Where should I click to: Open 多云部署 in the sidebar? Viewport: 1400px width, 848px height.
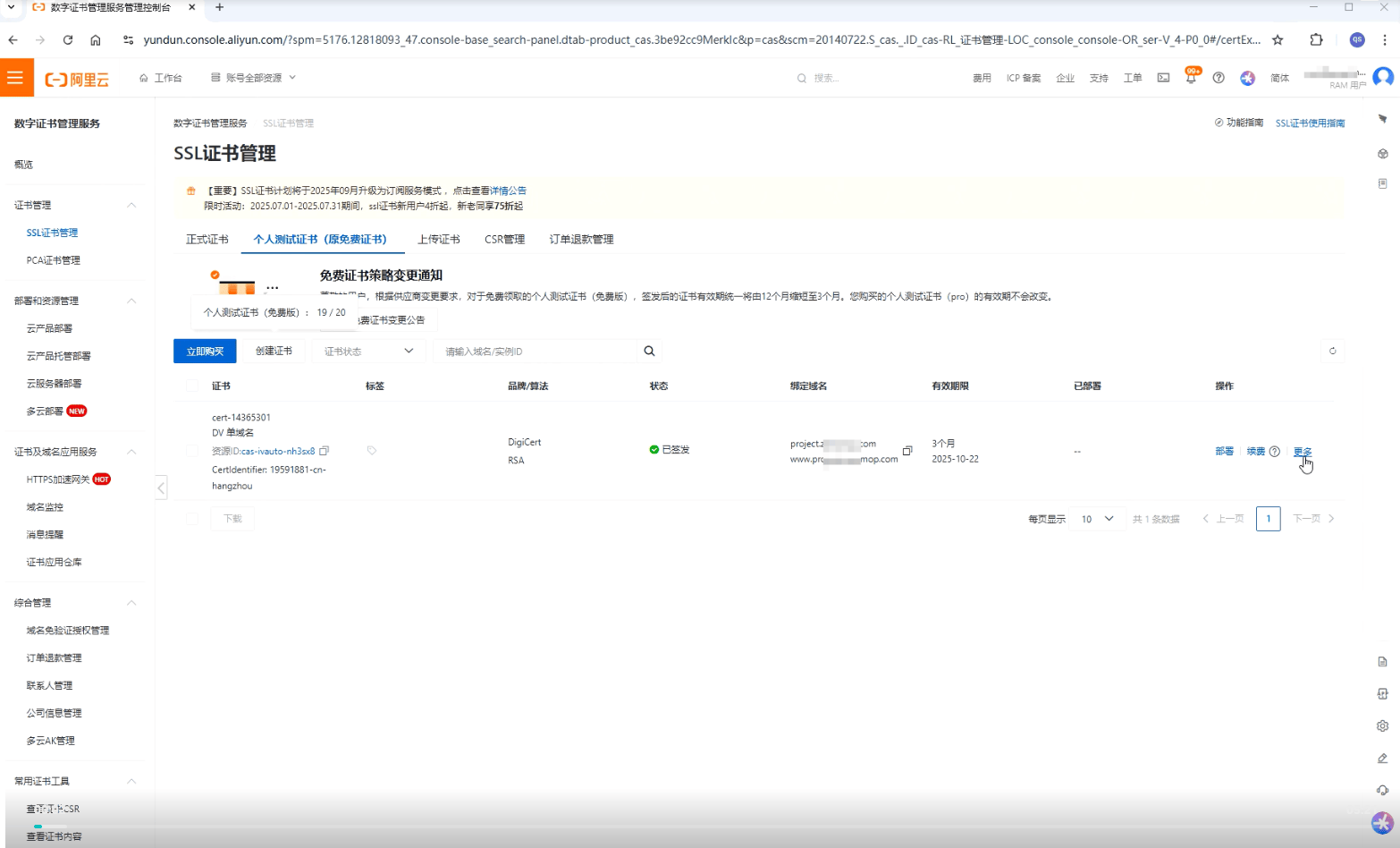[45, 411]
